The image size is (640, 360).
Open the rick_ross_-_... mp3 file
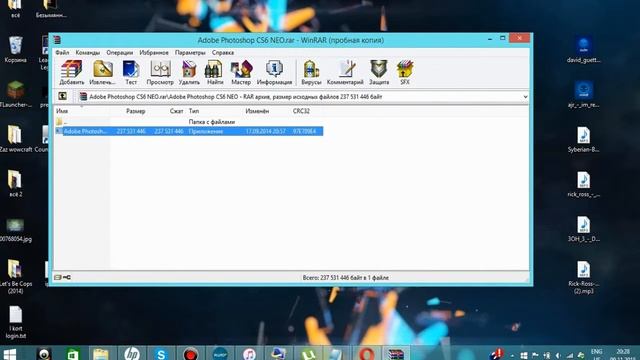[583, 184]
